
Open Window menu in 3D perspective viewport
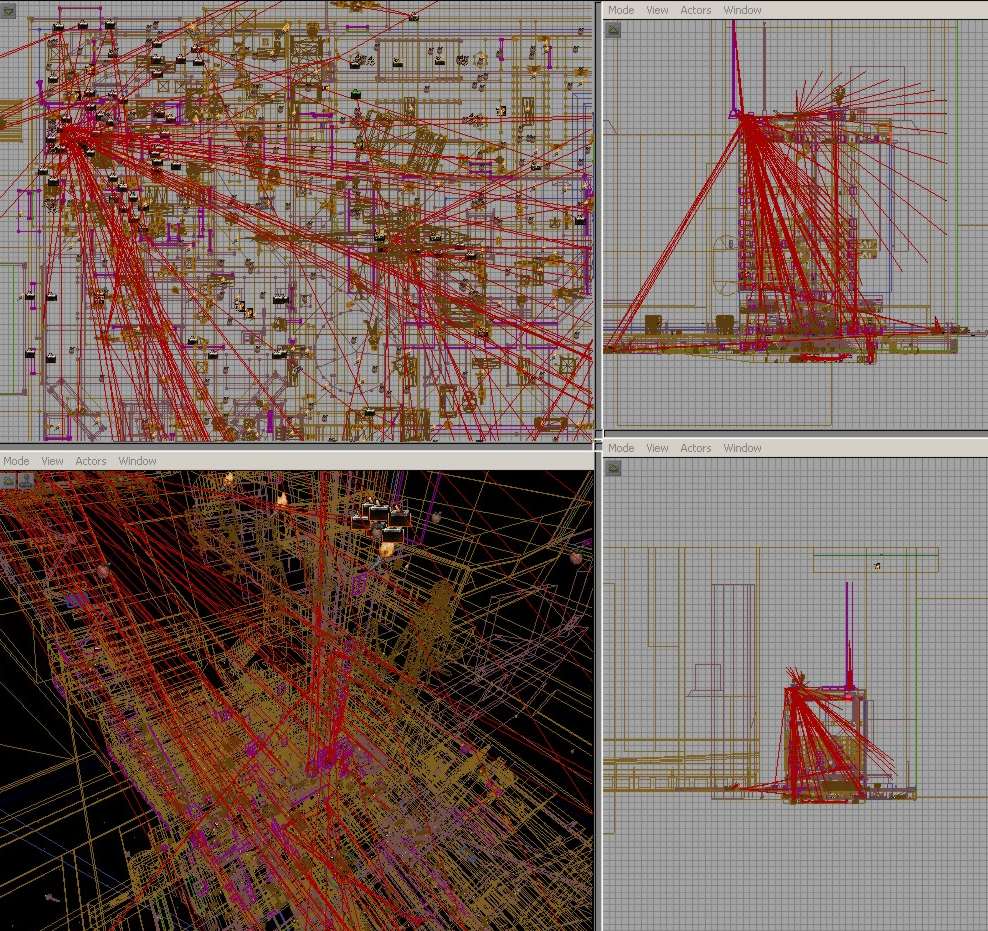point(137,461)
